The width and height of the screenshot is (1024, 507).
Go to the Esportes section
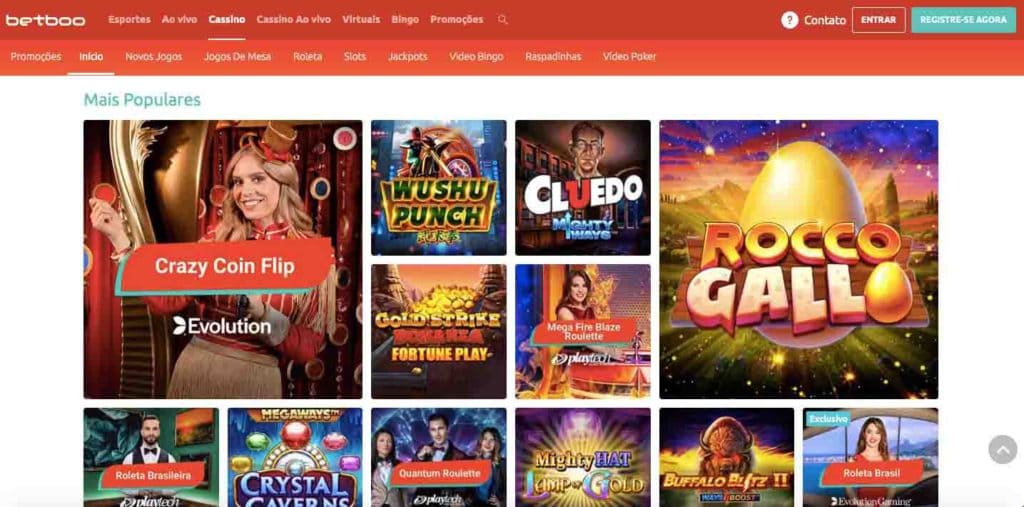129,20
